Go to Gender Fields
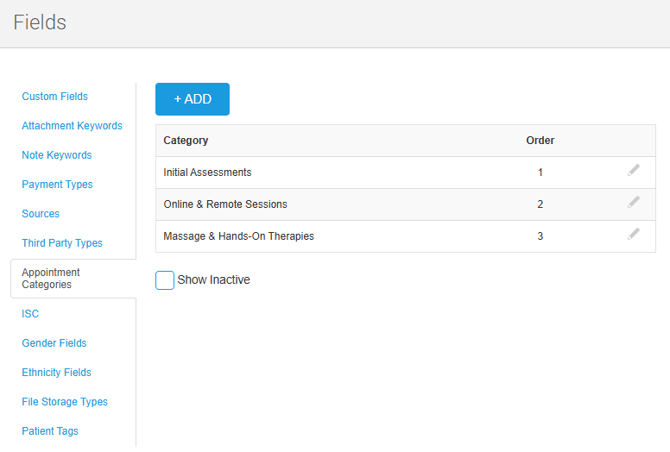Image resolution: width=670 pixels, height=452 pixels. point(54,343)
